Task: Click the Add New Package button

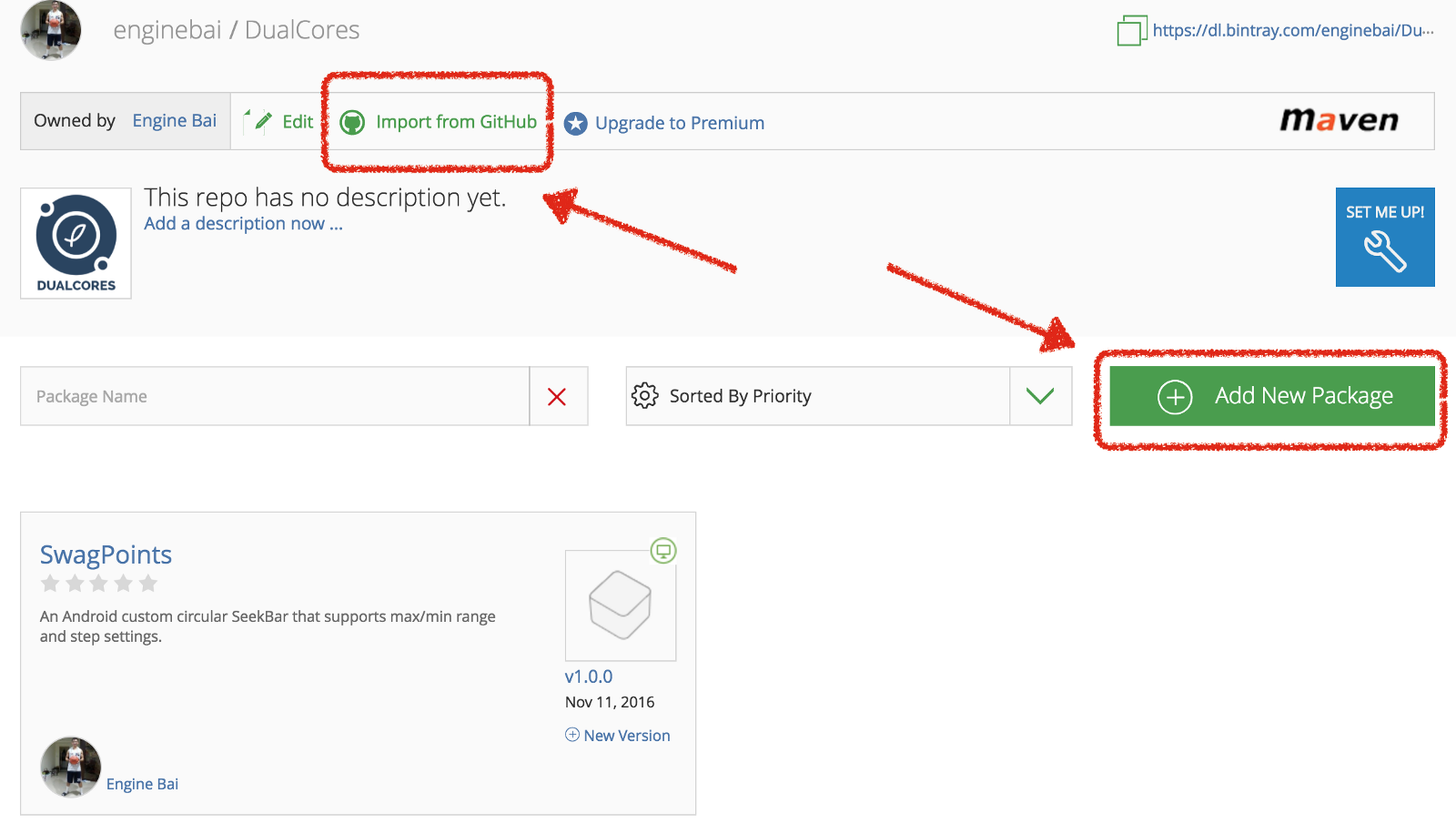Action: pos(1272,396)
